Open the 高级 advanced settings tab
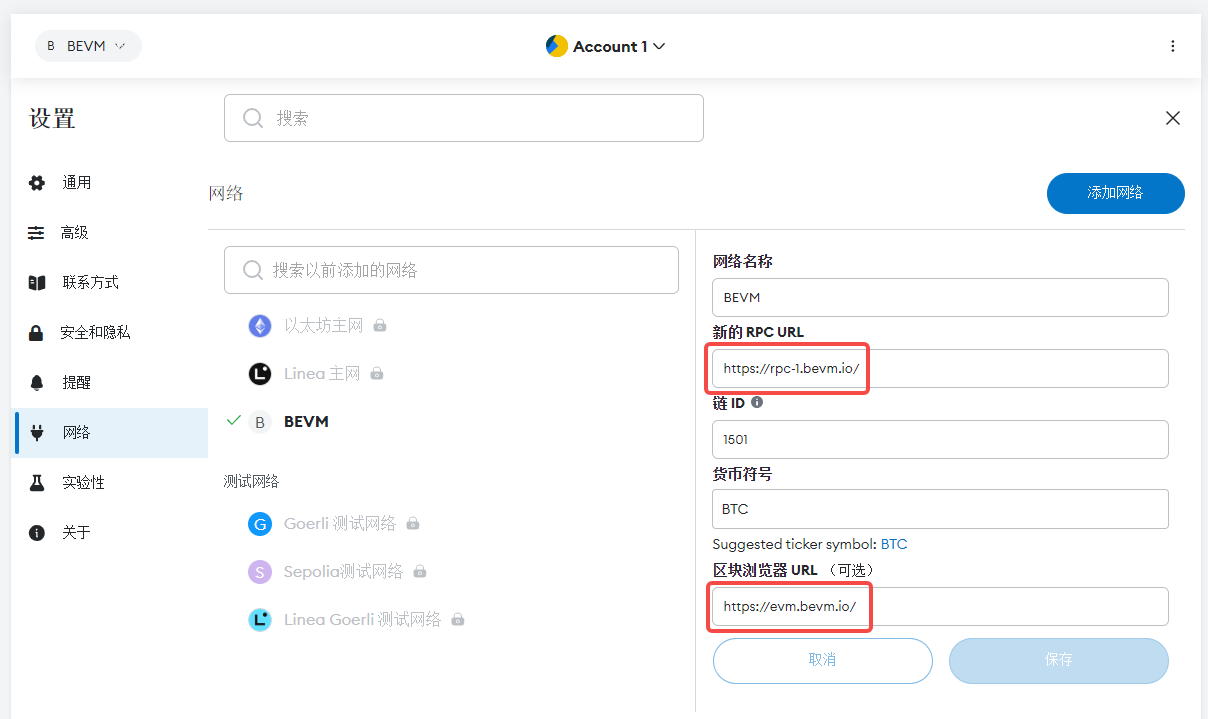 [x=110, y=232]
